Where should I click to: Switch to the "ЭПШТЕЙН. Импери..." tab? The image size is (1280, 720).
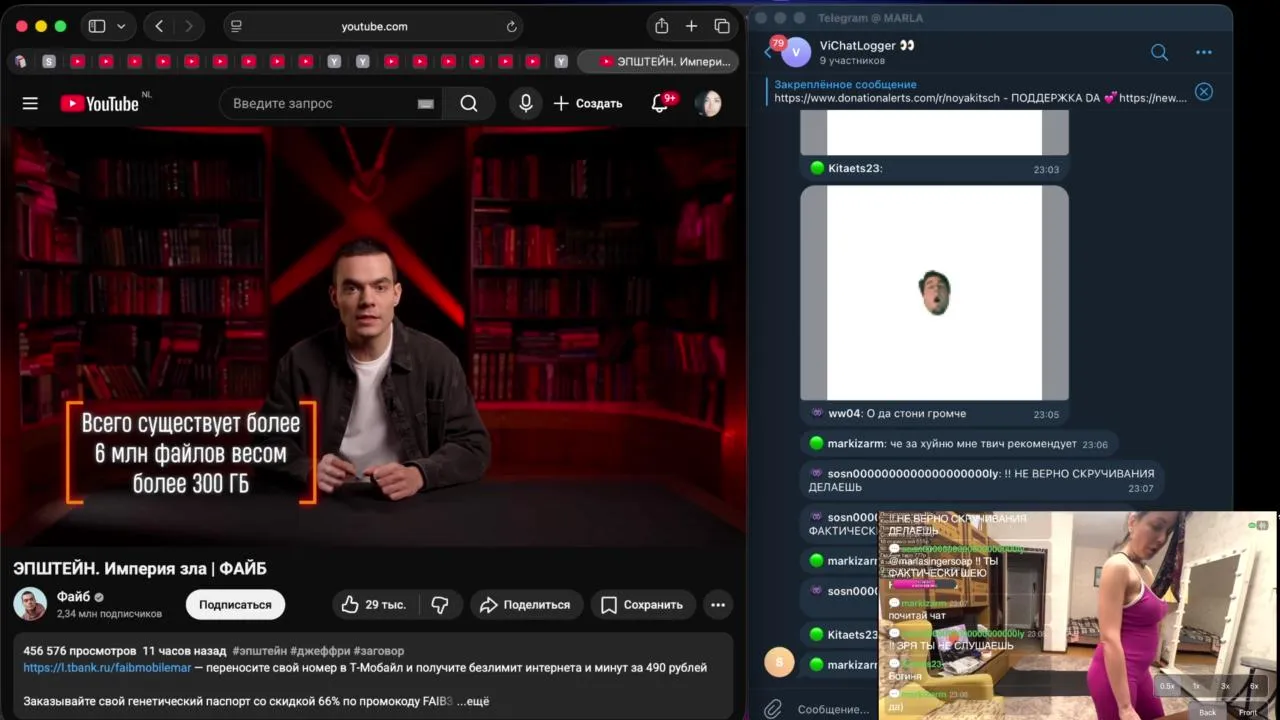point(660,61)
